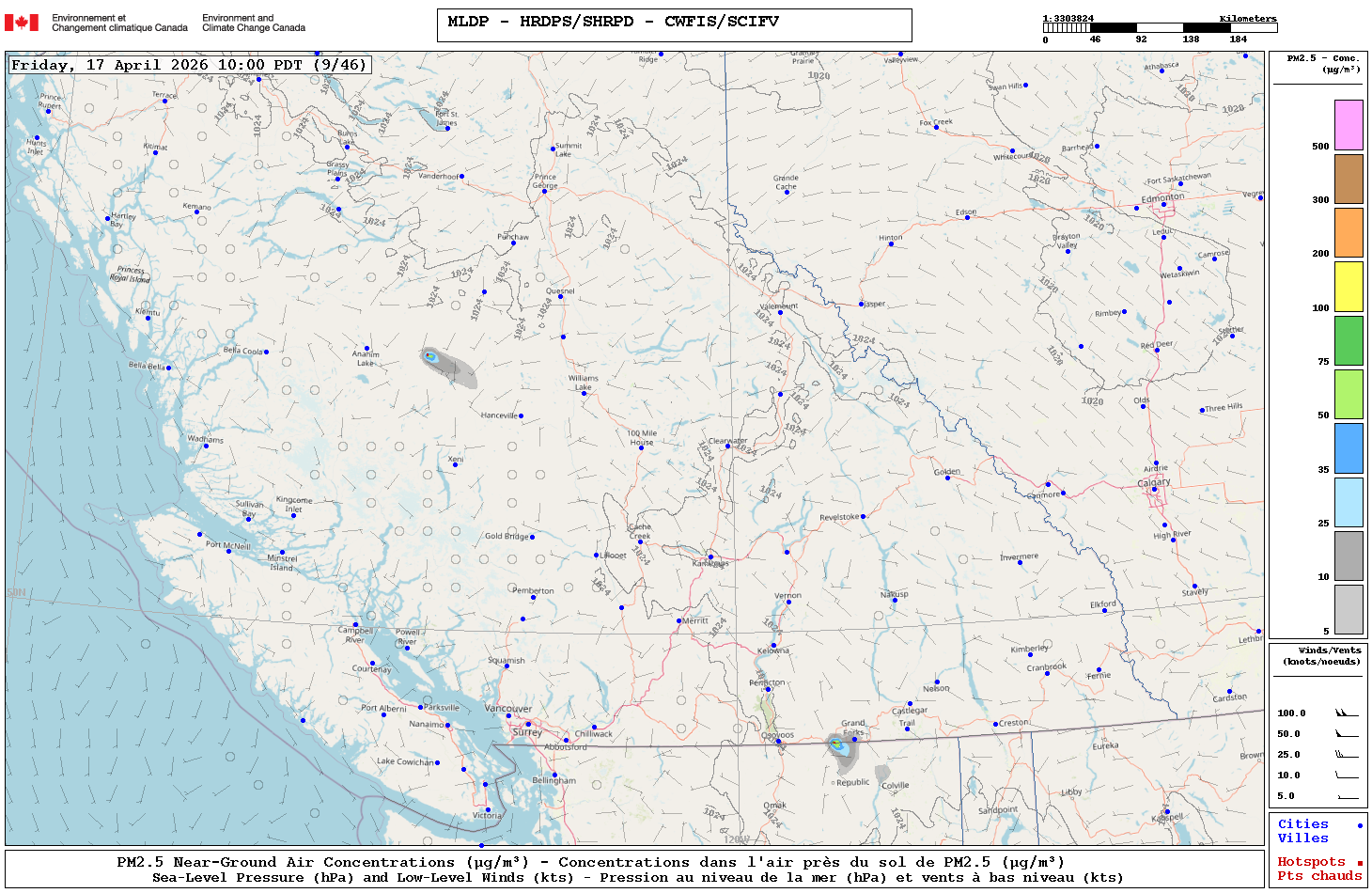Click the hotspot plume near Grand Forks
This screenshot has height=893, width=1372.
click(x=840, y=746)
